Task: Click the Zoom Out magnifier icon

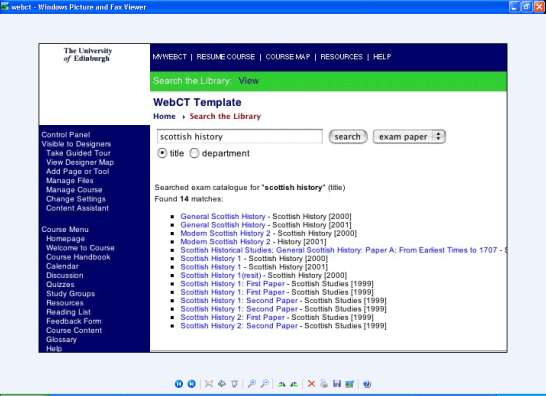Action: (265, 384)
